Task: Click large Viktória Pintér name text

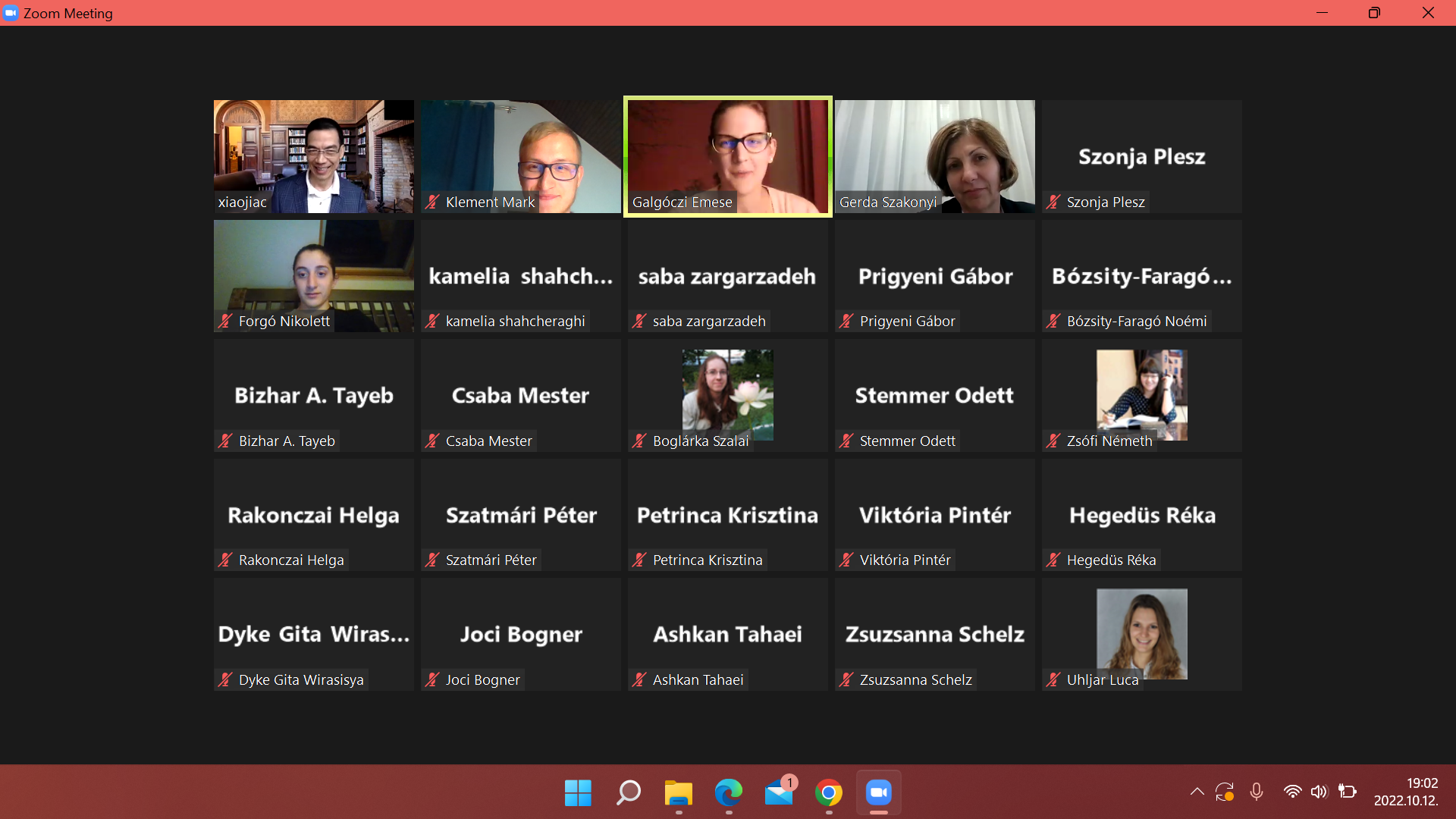Action: [935, 516]
